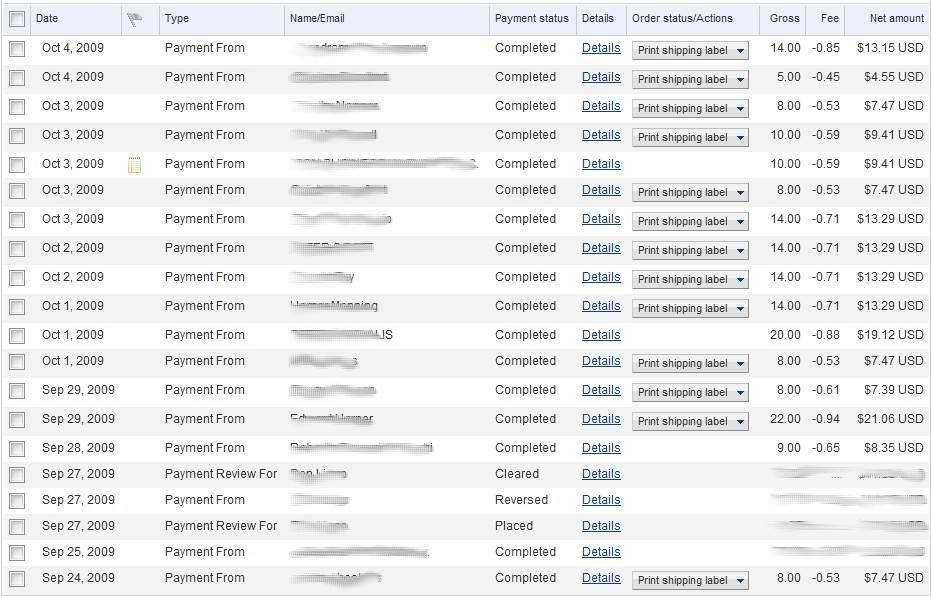Click Details for the Placed payment review
This screenshot has height=597, width=931.
[x=601, y=526]
